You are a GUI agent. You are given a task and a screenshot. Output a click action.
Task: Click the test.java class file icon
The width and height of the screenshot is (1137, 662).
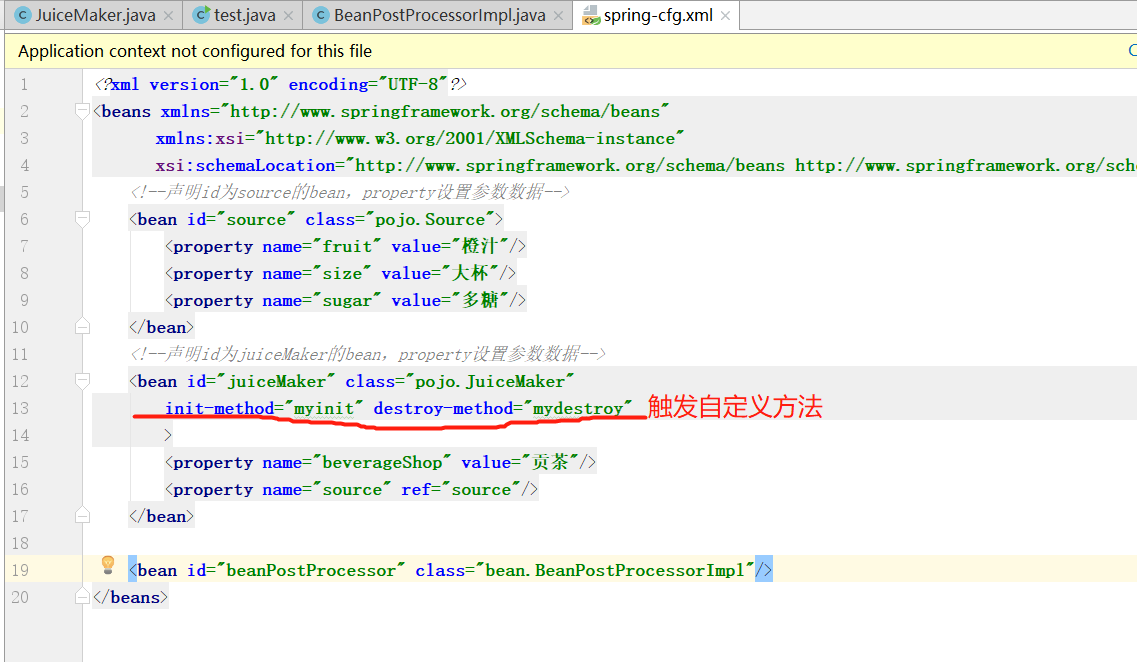pos(202,15)
